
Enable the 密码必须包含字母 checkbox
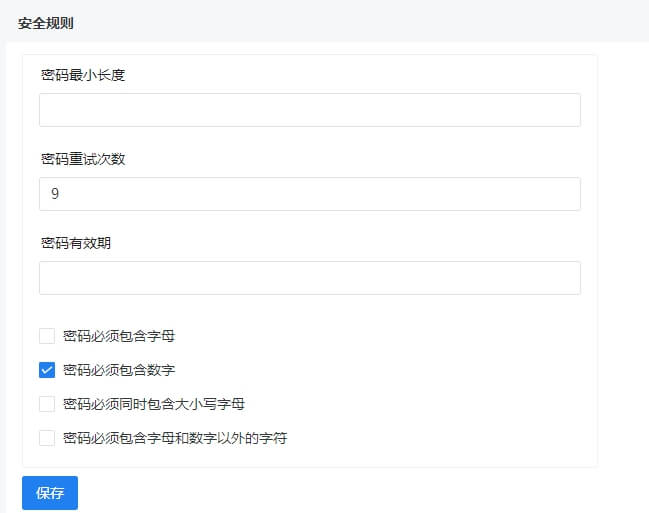coord(47,336)
